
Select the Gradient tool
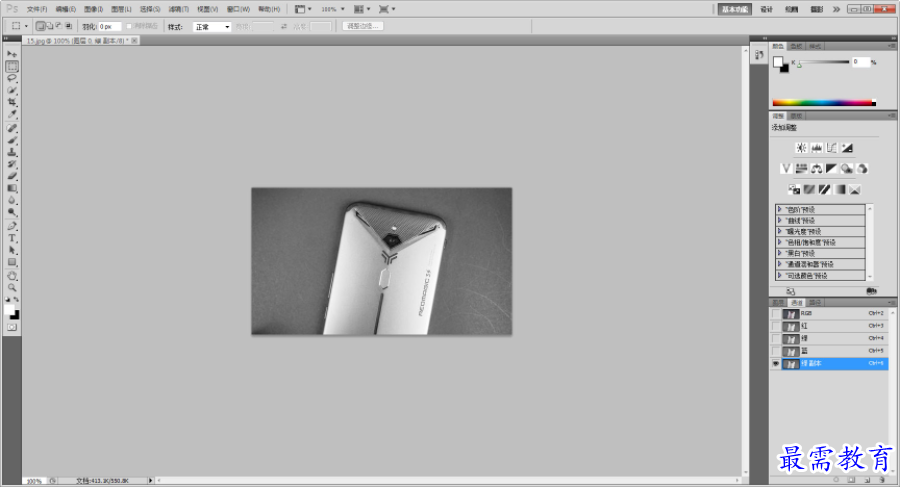tap(11, 188)
